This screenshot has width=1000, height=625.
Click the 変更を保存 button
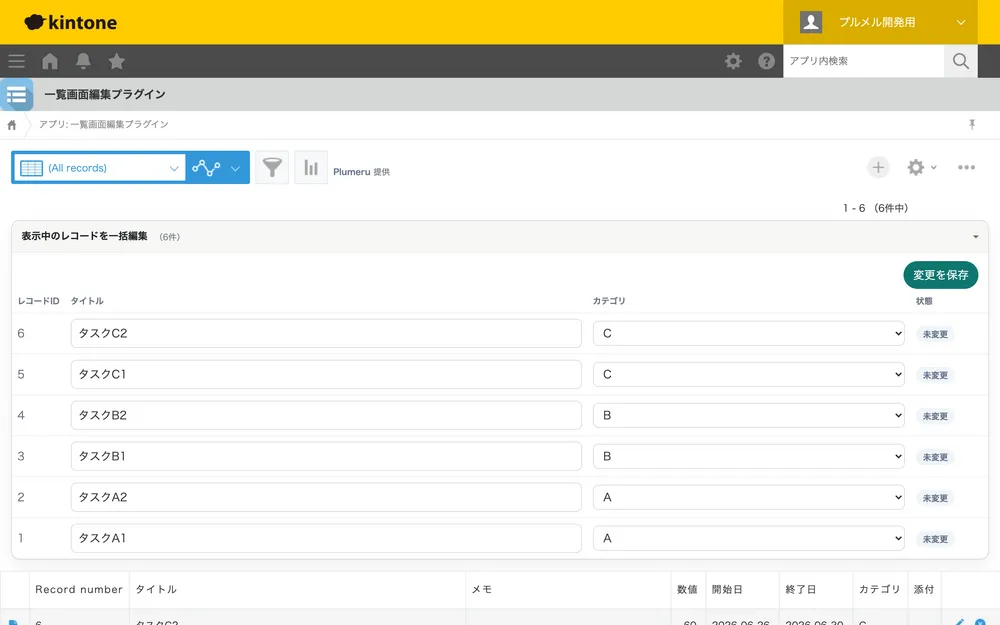(x=941, y=275)
